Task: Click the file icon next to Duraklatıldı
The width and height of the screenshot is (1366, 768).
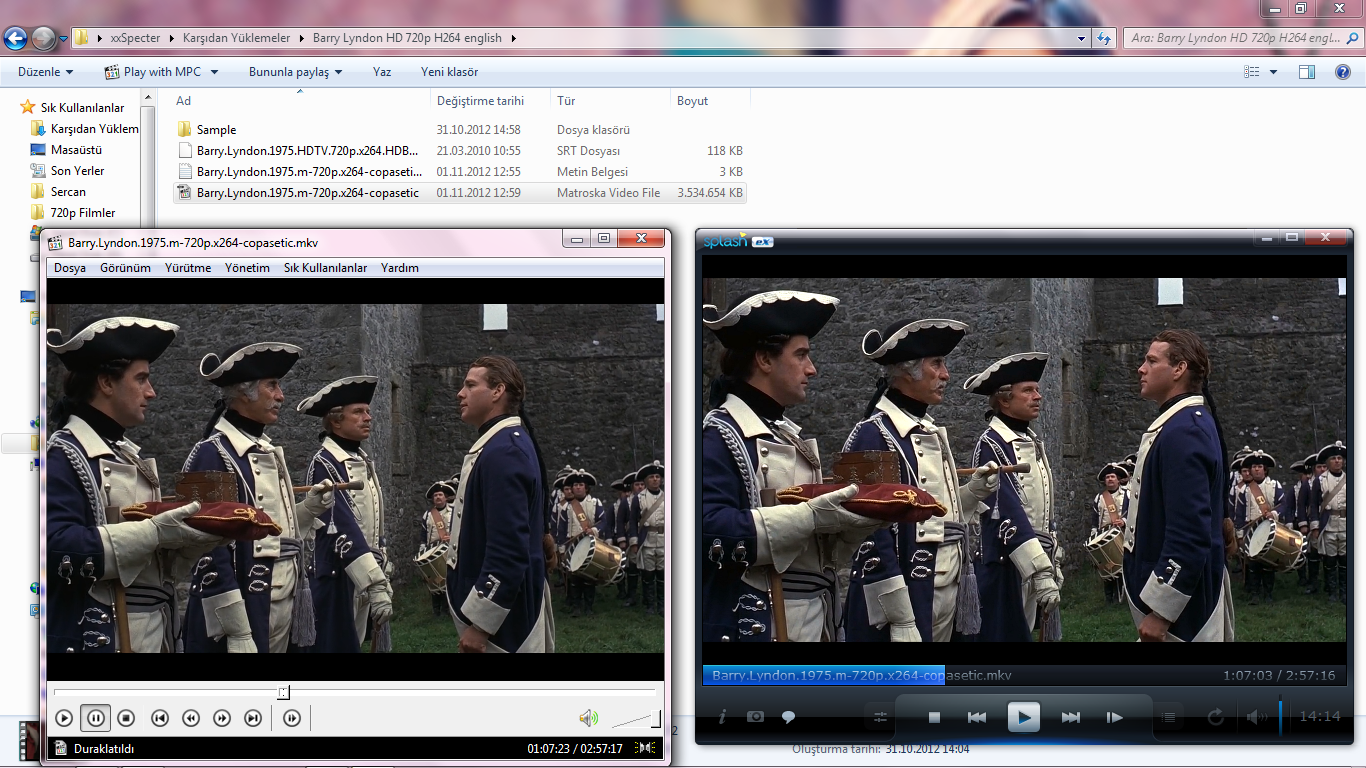Action: [60, 748]
